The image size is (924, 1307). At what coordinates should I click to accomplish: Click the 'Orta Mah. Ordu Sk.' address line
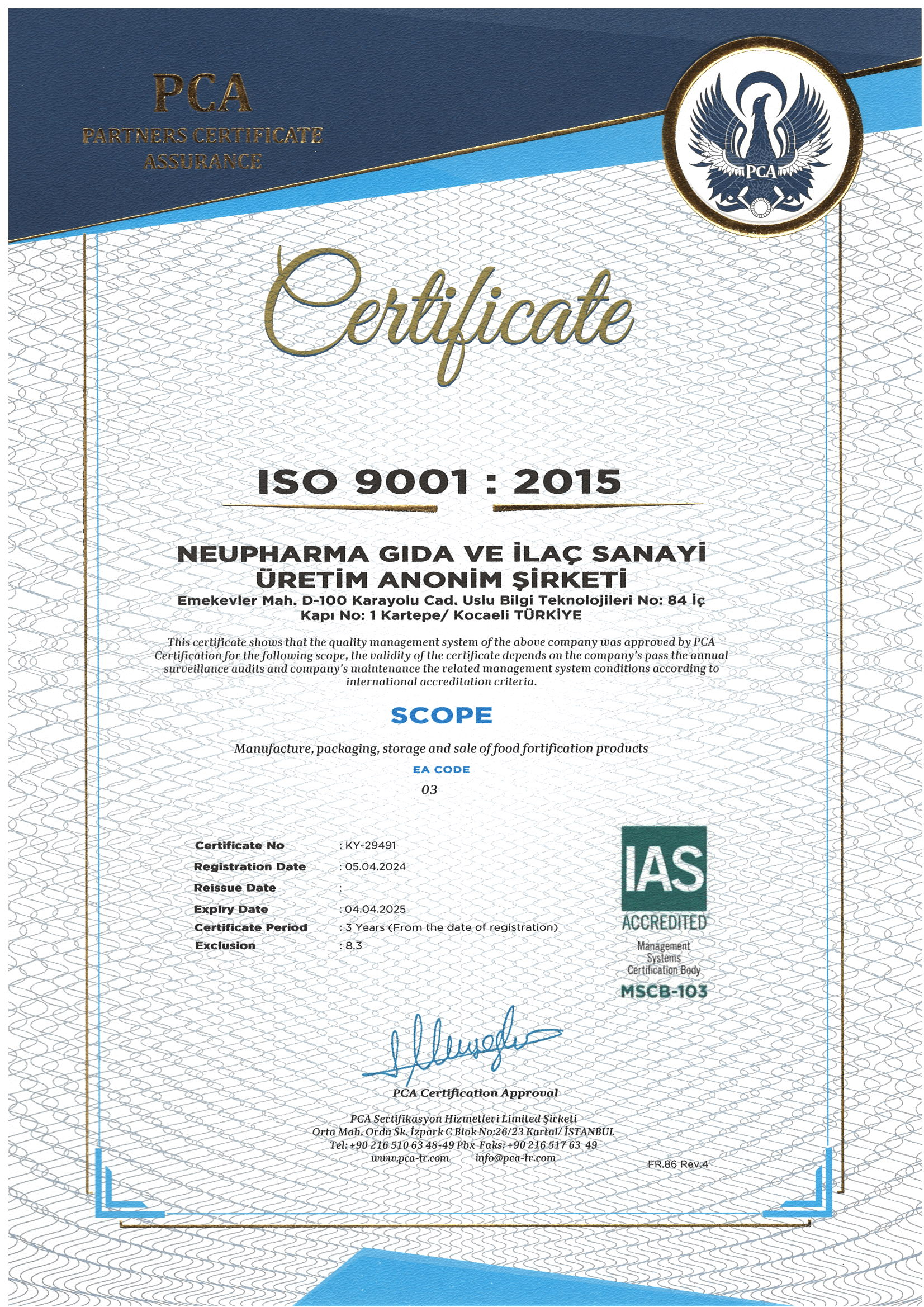click(x=463, y=1131)
